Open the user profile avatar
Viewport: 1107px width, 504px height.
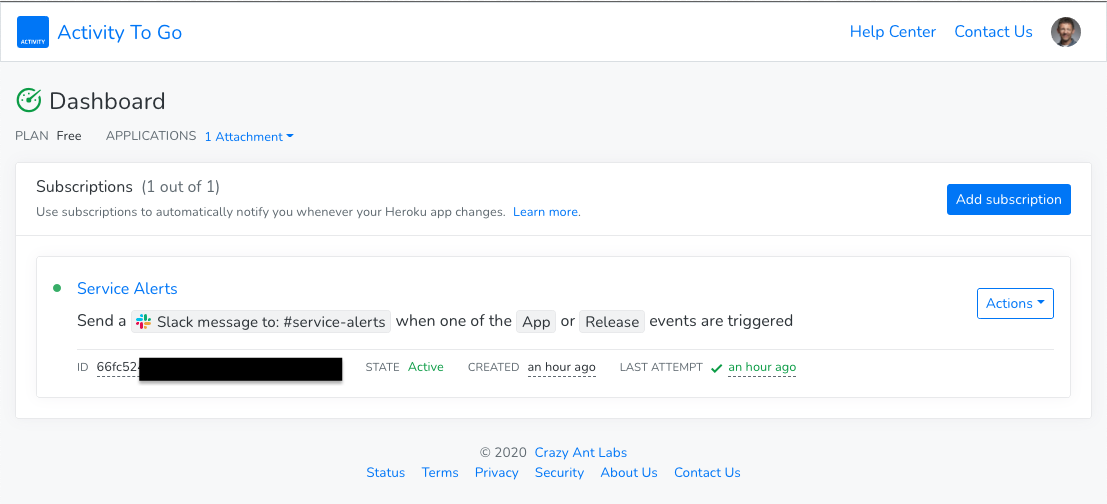click(1066, 32)
